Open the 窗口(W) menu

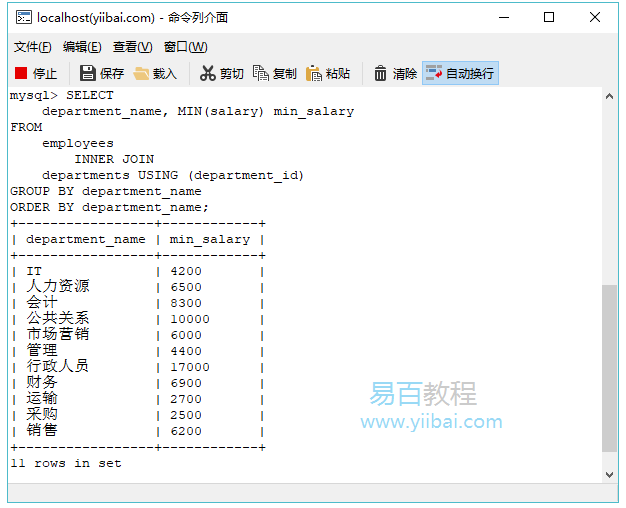(185, 47)
